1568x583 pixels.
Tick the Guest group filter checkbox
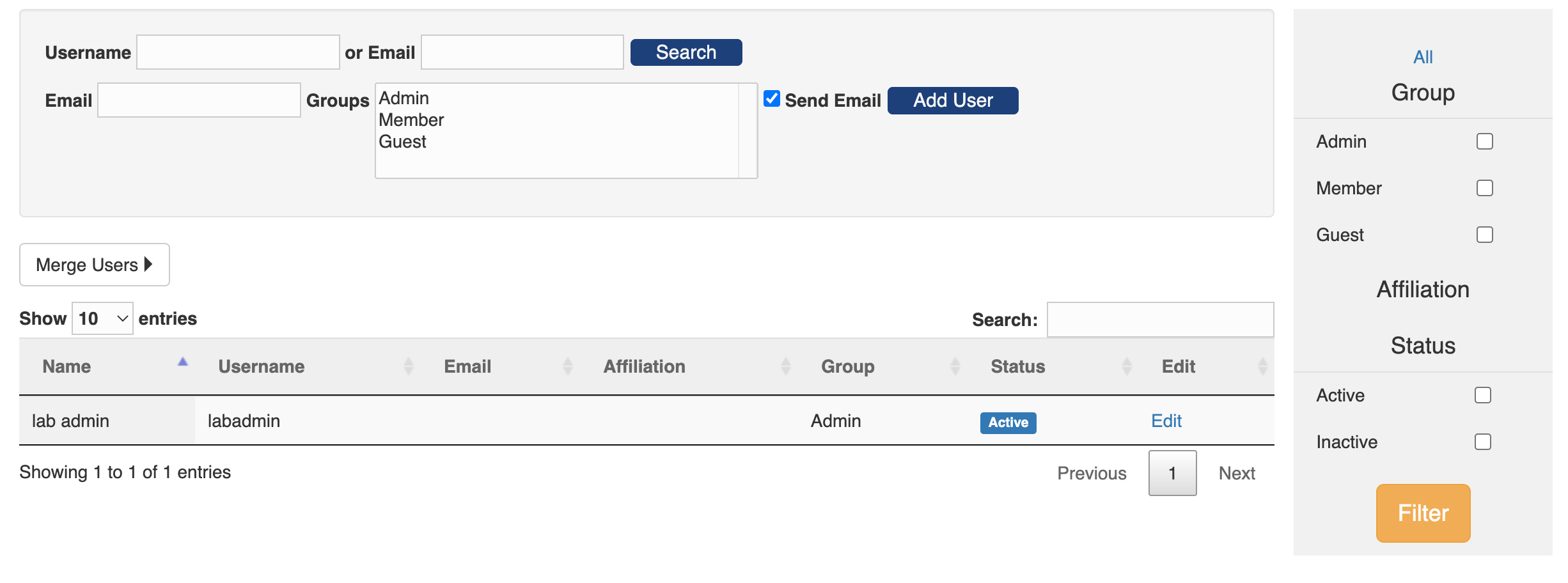(1484, 235)
